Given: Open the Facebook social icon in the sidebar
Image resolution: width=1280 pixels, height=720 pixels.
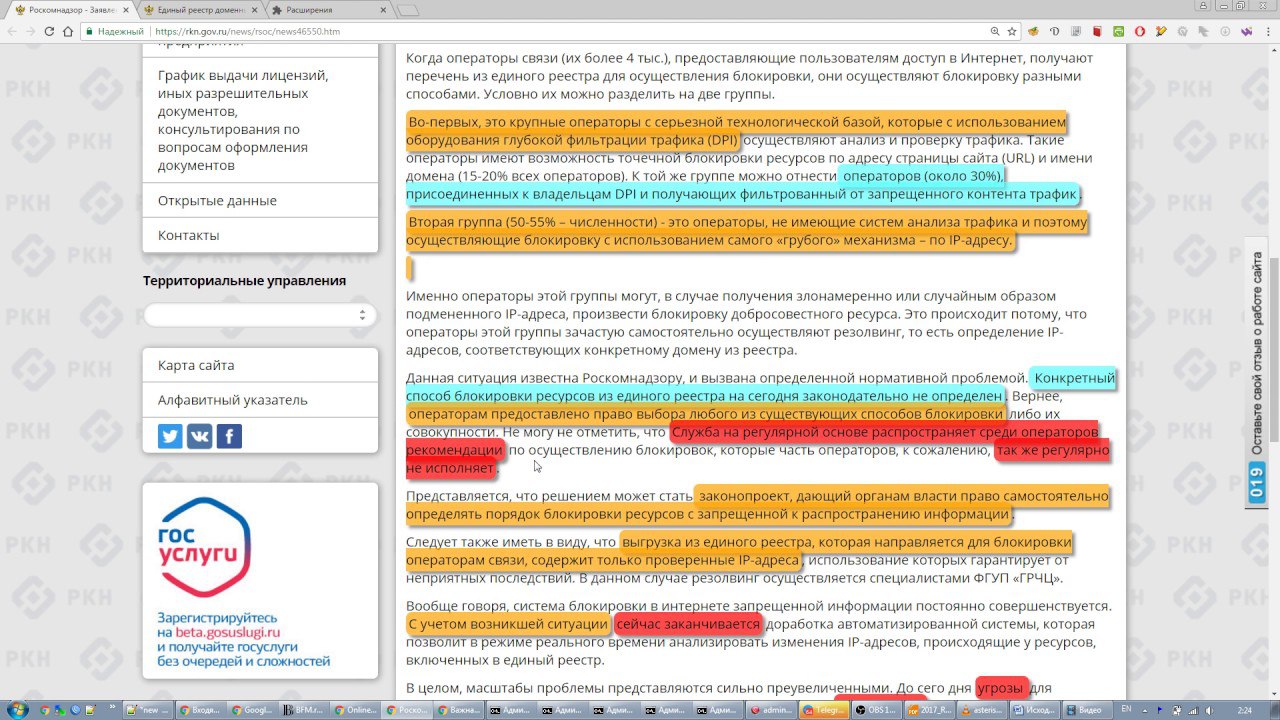Looking at the screenshot, I should click(x=229, y=436).
